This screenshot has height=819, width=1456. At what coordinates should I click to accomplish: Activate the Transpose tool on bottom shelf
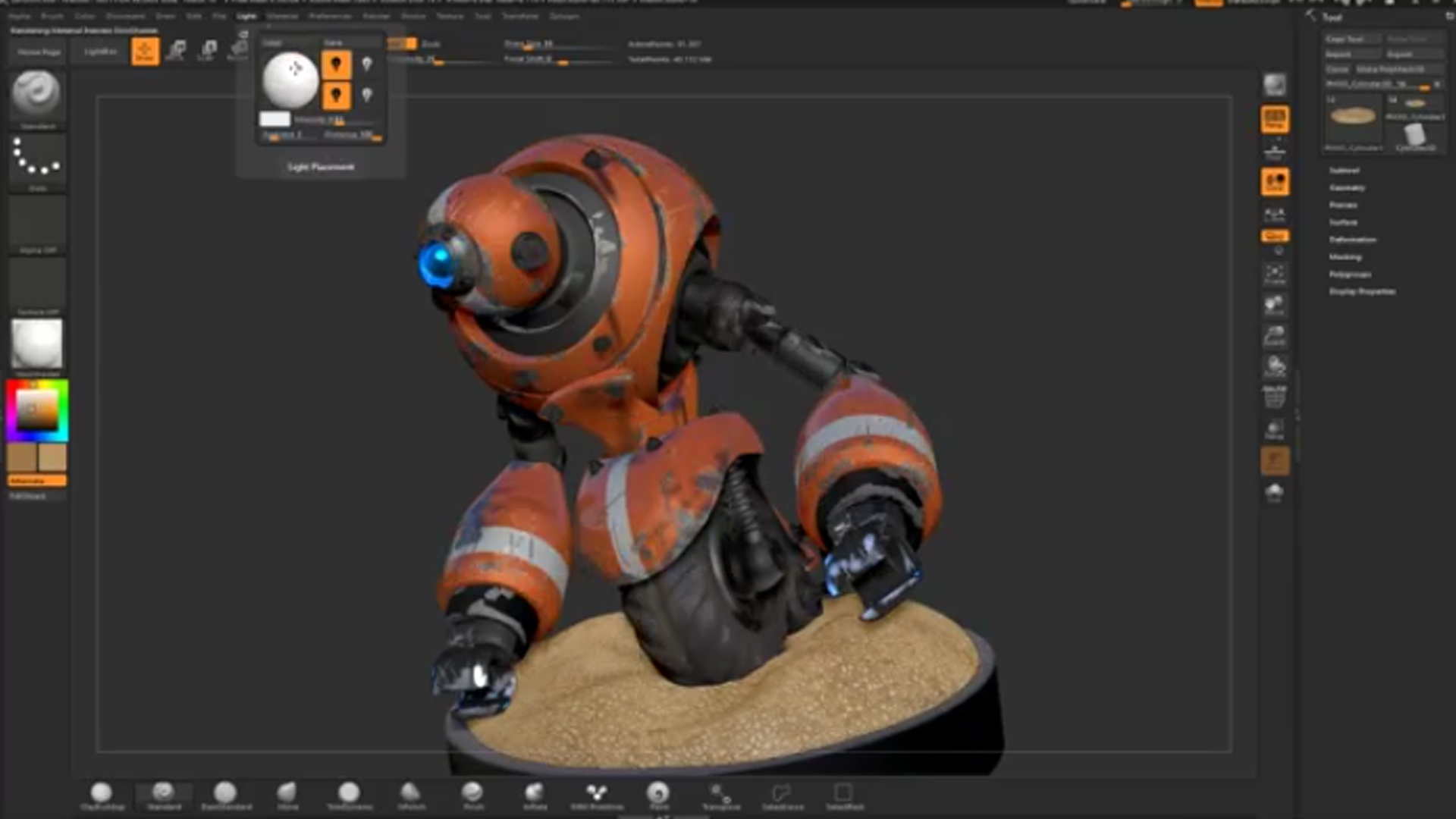click(720, 795)
